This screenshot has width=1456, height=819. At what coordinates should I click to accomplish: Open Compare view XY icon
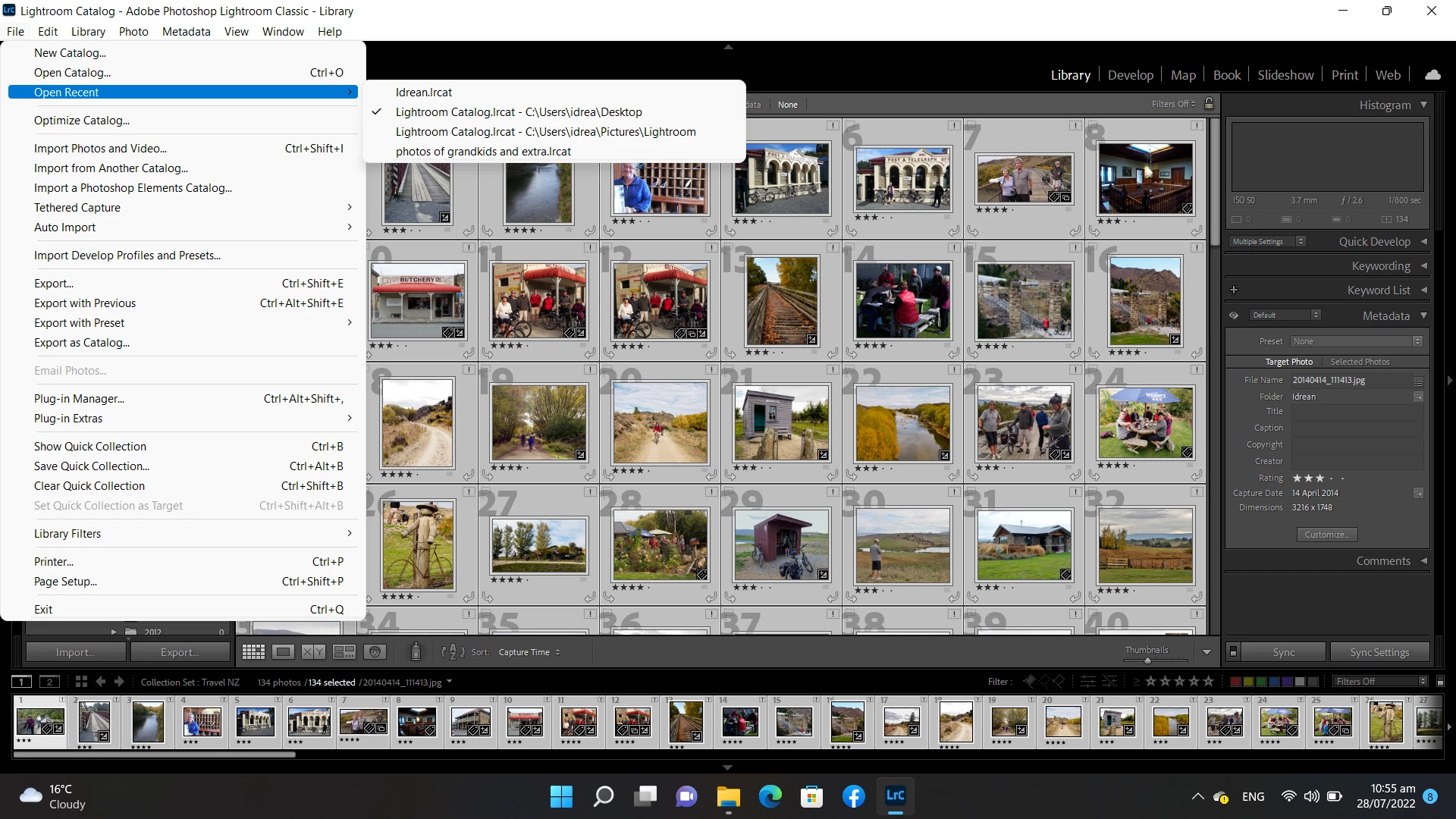pos(313,652)
